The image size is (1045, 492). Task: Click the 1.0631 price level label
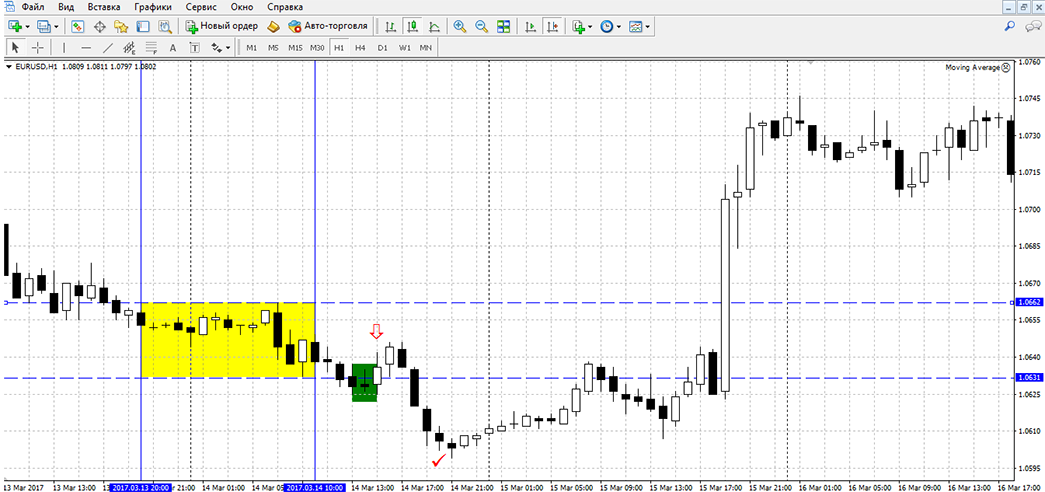[1030, 378]
